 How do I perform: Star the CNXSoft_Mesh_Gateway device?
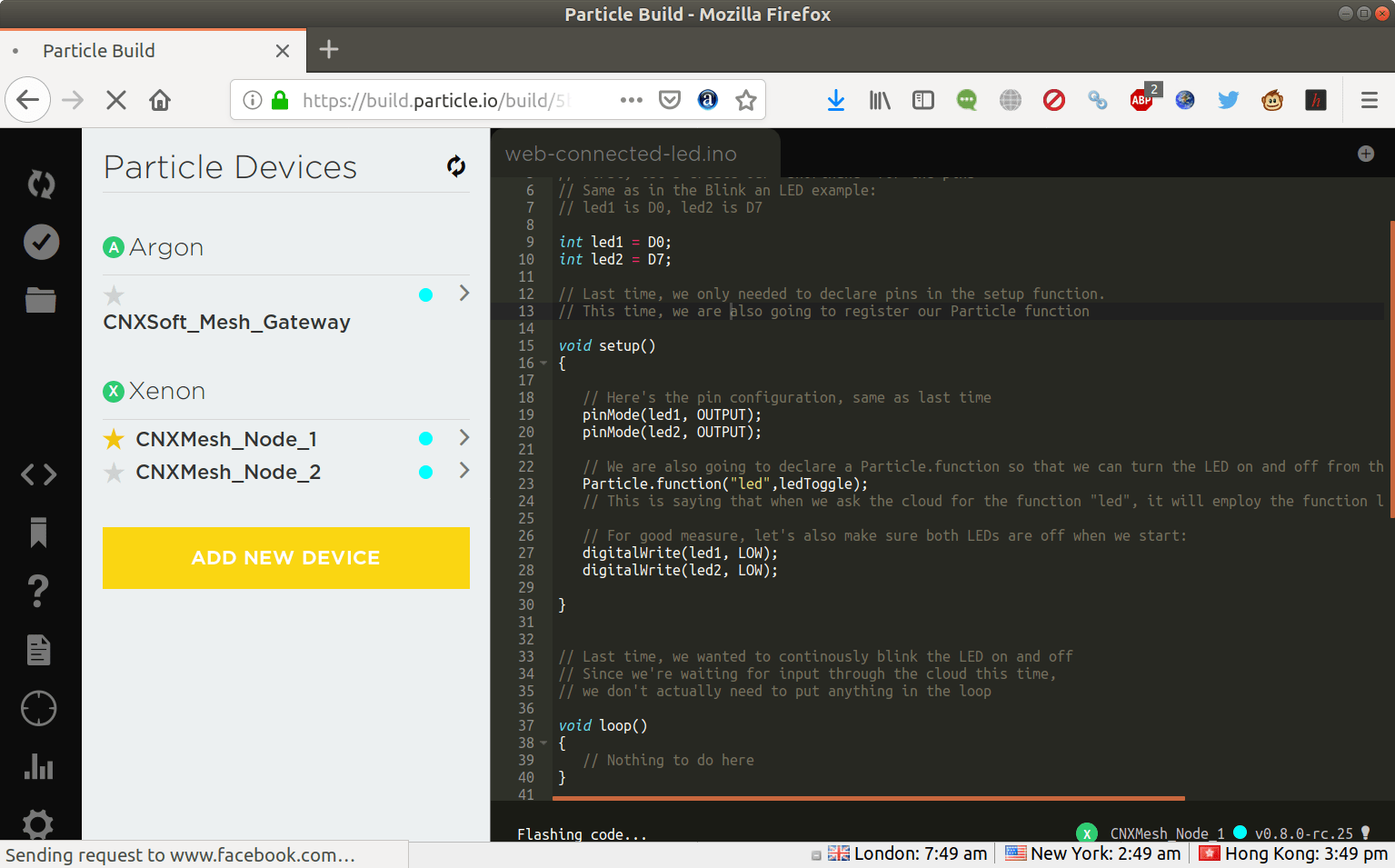(113, 294)
